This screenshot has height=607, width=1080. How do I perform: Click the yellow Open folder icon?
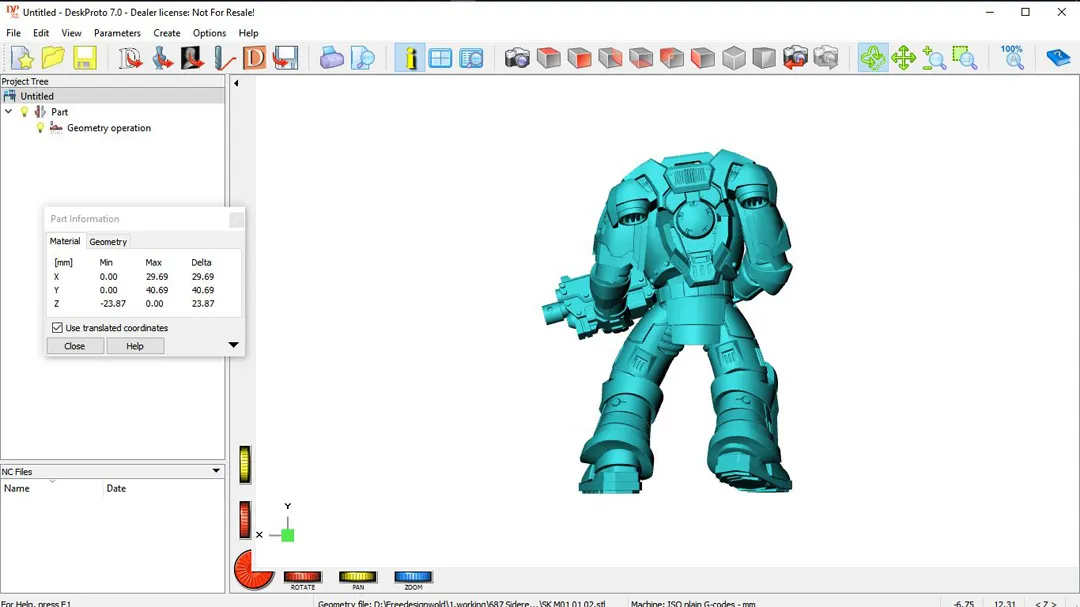point(53,59)
